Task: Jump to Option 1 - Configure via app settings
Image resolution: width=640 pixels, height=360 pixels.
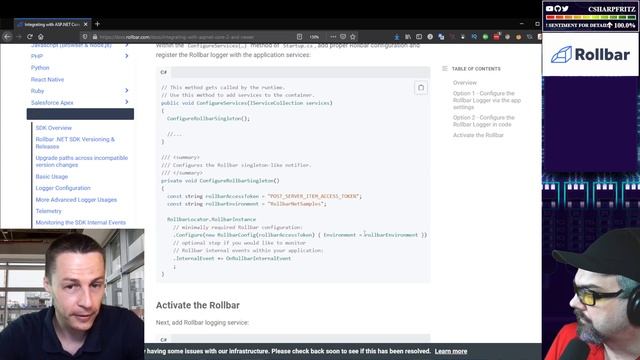Action: pyautogui.click(x=487, y=100)
